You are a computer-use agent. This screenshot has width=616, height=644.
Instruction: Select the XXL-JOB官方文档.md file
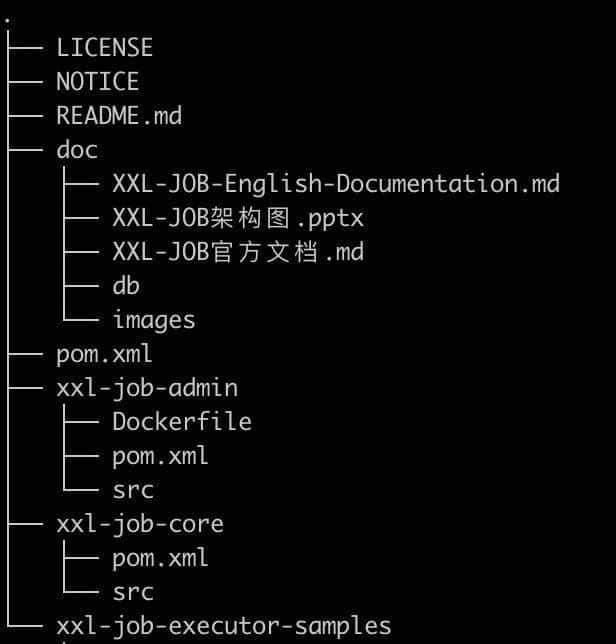click(x=238, y=252)
